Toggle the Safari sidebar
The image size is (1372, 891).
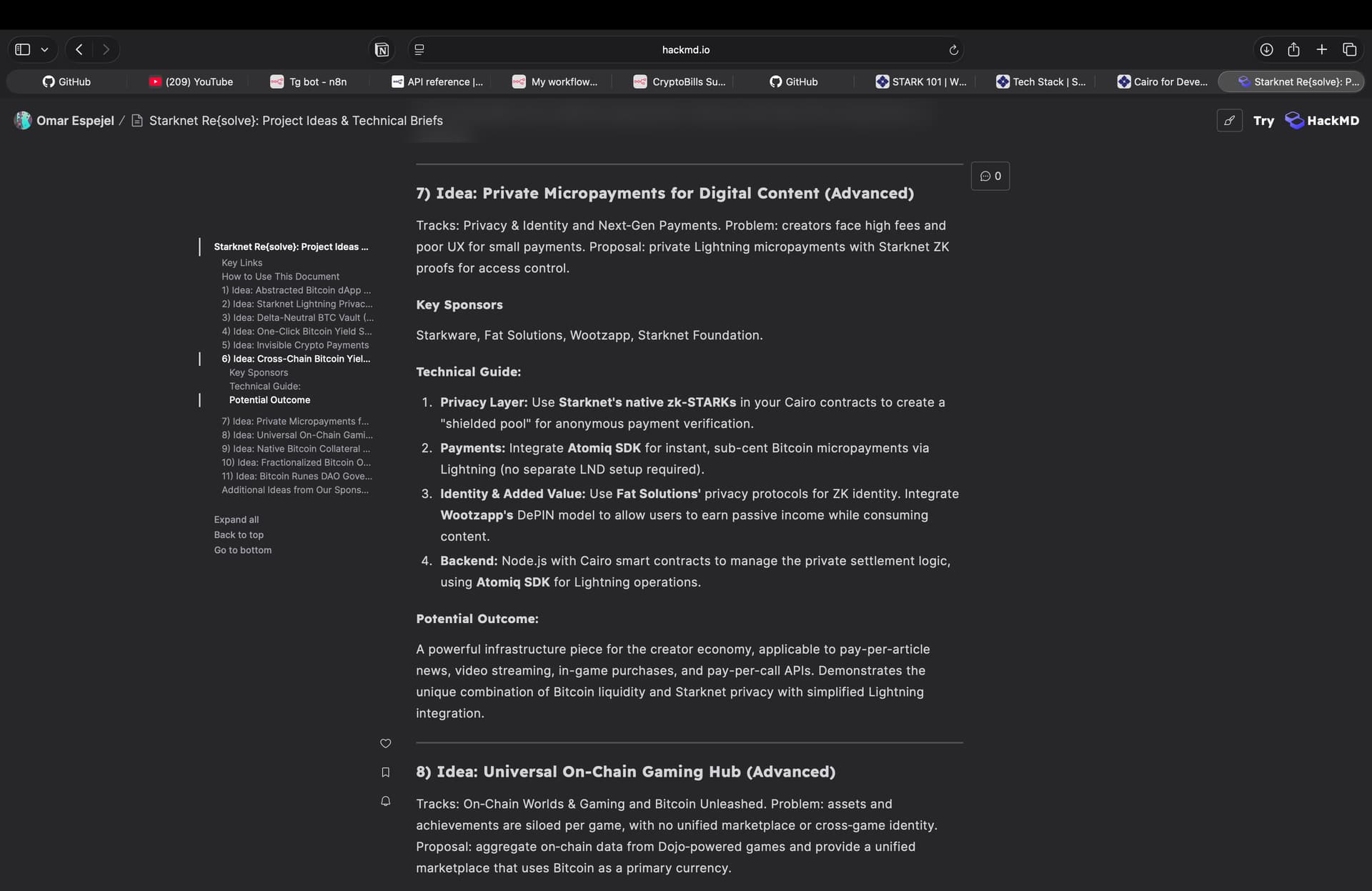[23, 49]
